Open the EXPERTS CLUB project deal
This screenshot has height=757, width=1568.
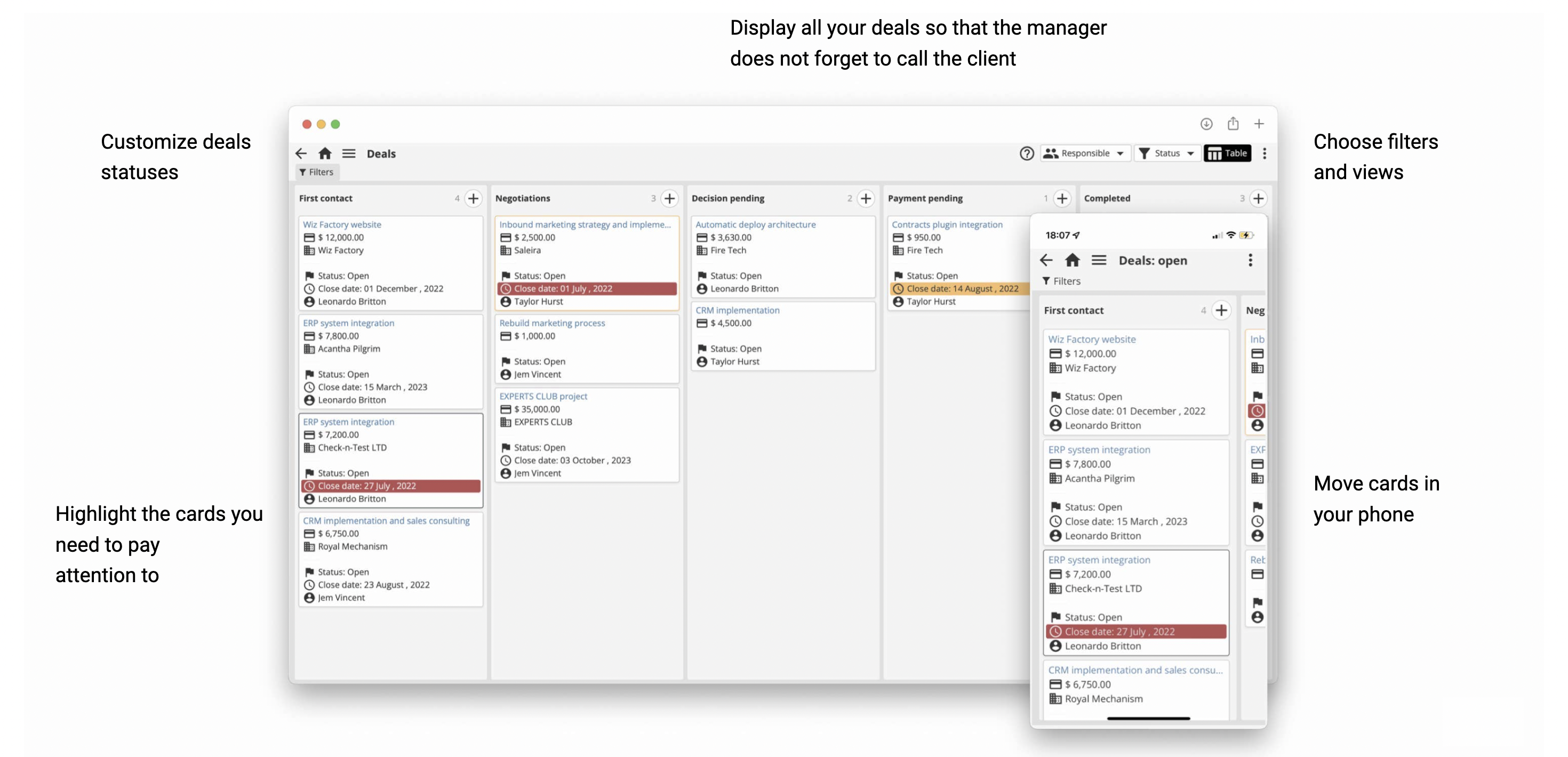543,396
